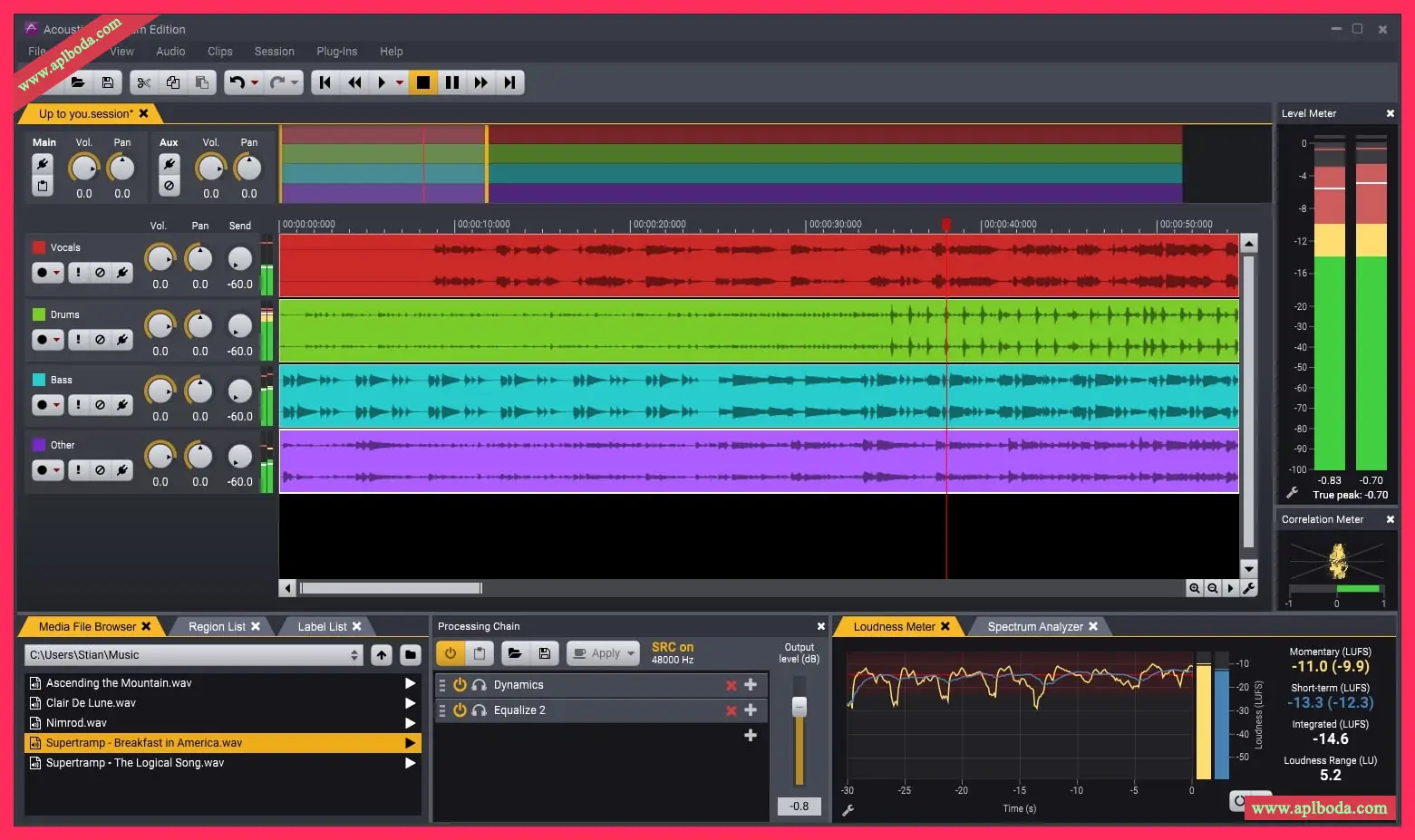This screenshot has height=840, width=1415.
Task: Expand the Apply button dropdown
Action: 631,652
